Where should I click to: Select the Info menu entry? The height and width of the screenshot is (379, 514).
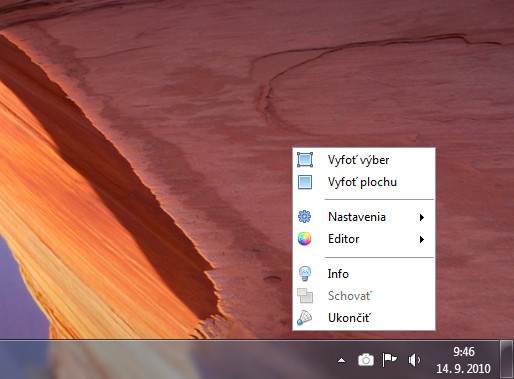[x=364, y=274]
